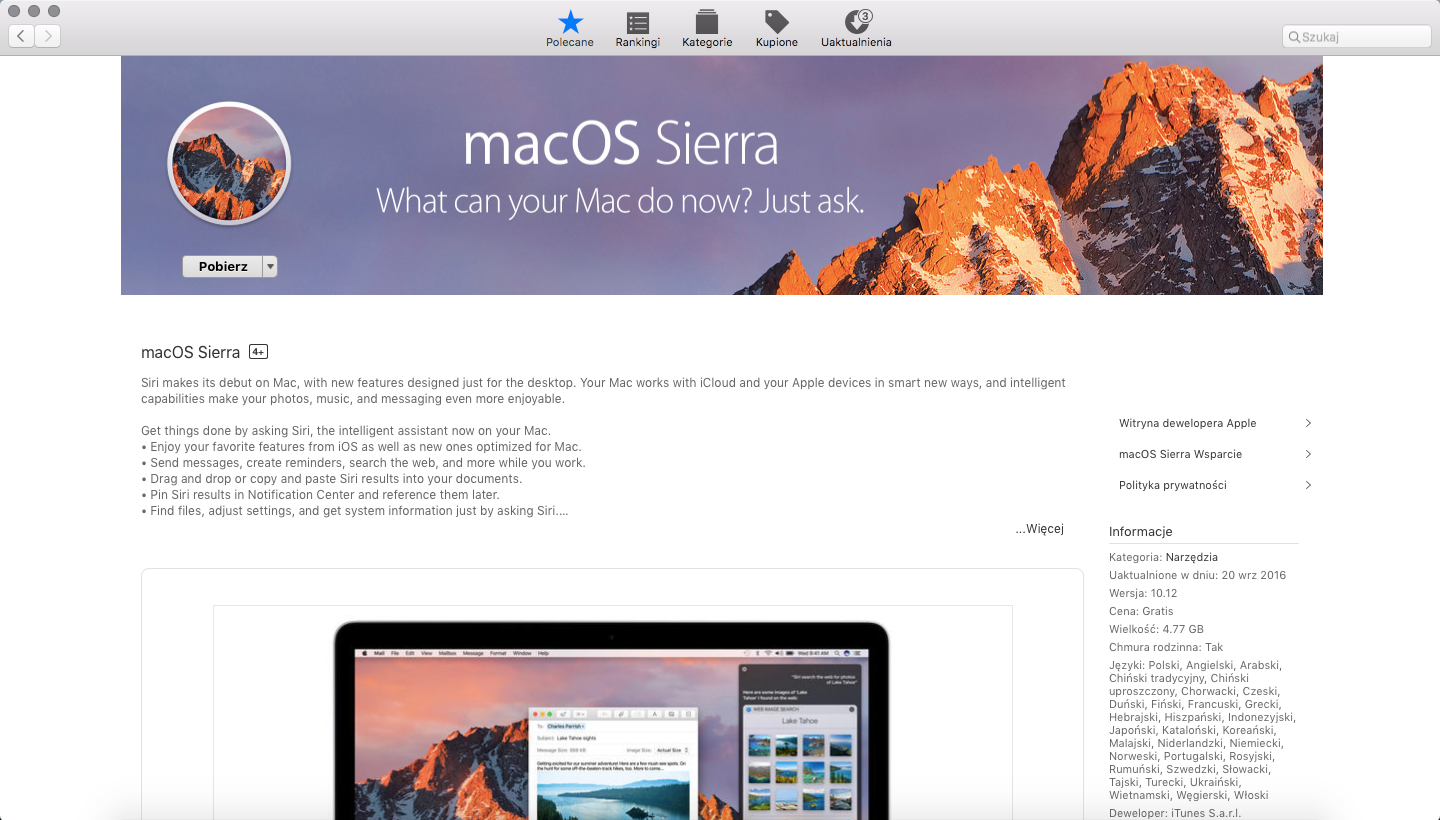This screenshot has height=820, width=1440.
Task: Open the Kategorie tab
Action: [707, 29]
